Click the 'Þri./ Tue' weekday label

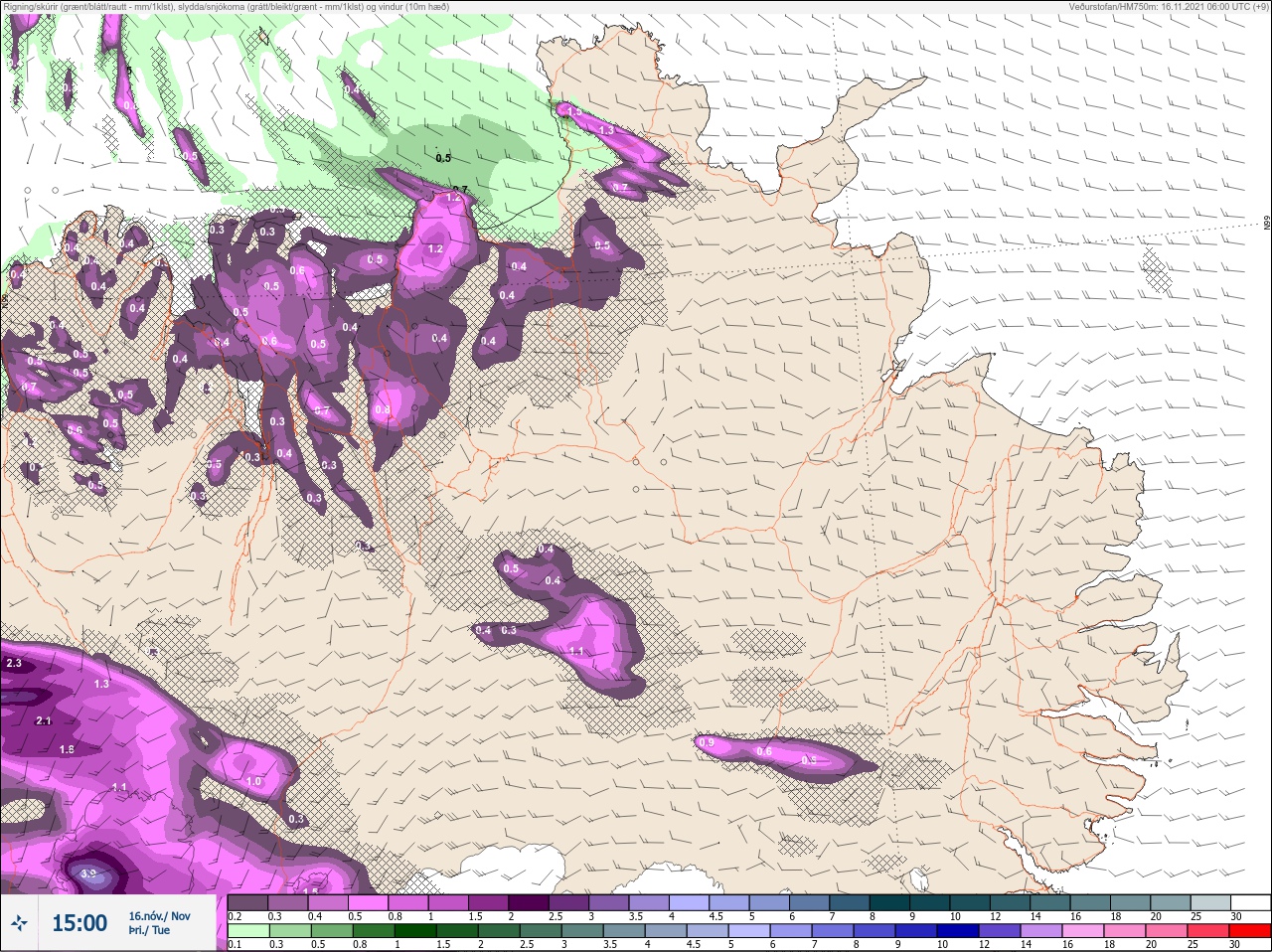(x=149, y=931)
